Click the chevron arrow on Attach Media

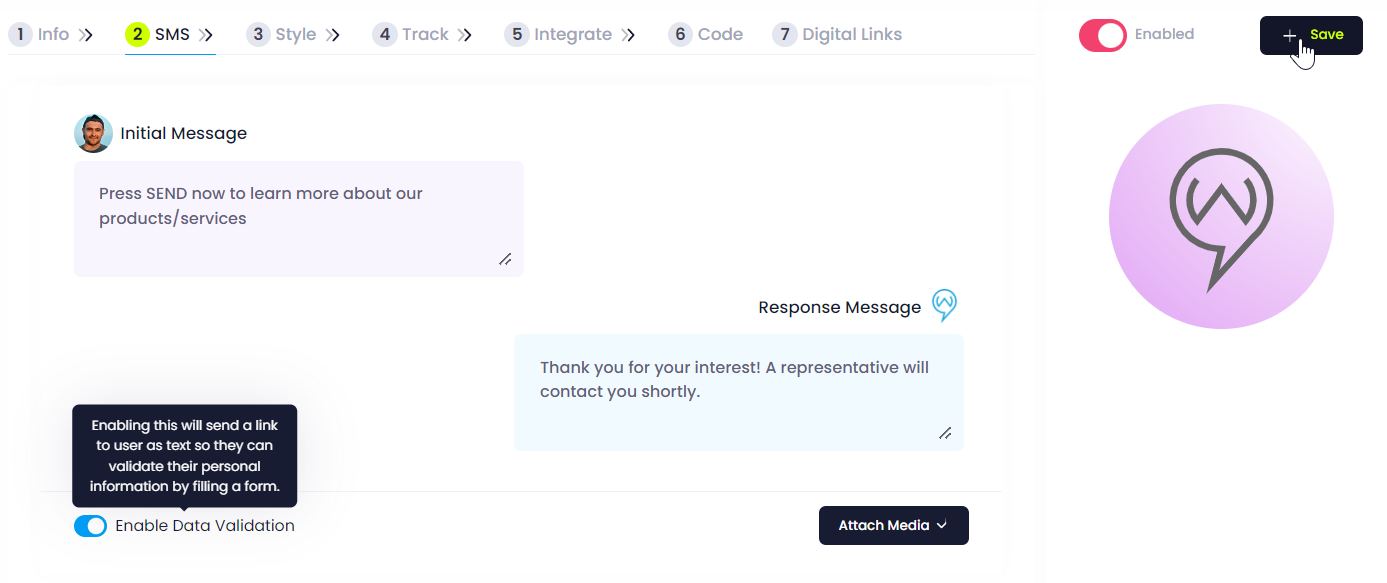[x=942, y=526]
